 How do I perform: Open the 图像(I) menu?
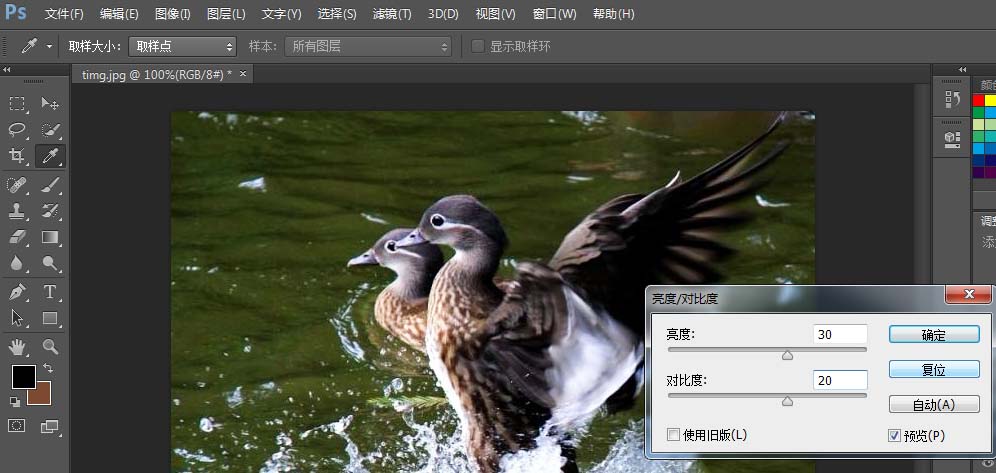pyautogui.click(x=172, y=13)
